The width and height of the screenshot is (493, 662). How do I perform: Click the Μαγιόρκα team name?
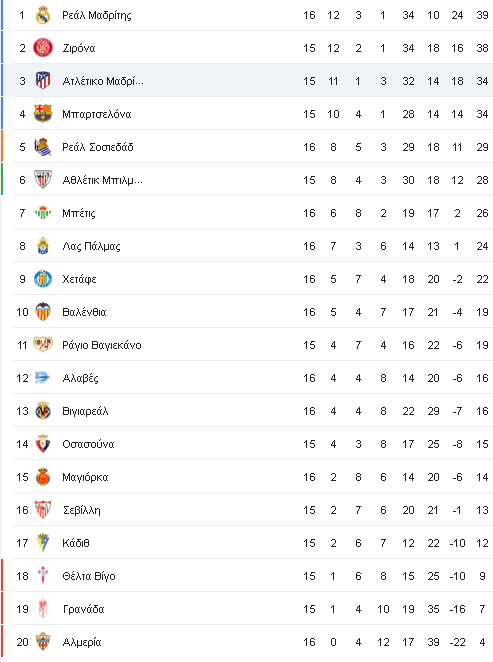coord(85,477)
